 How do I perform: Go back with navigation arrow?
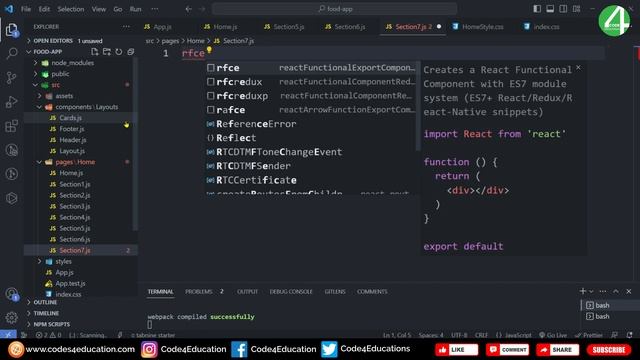[189, 9]
